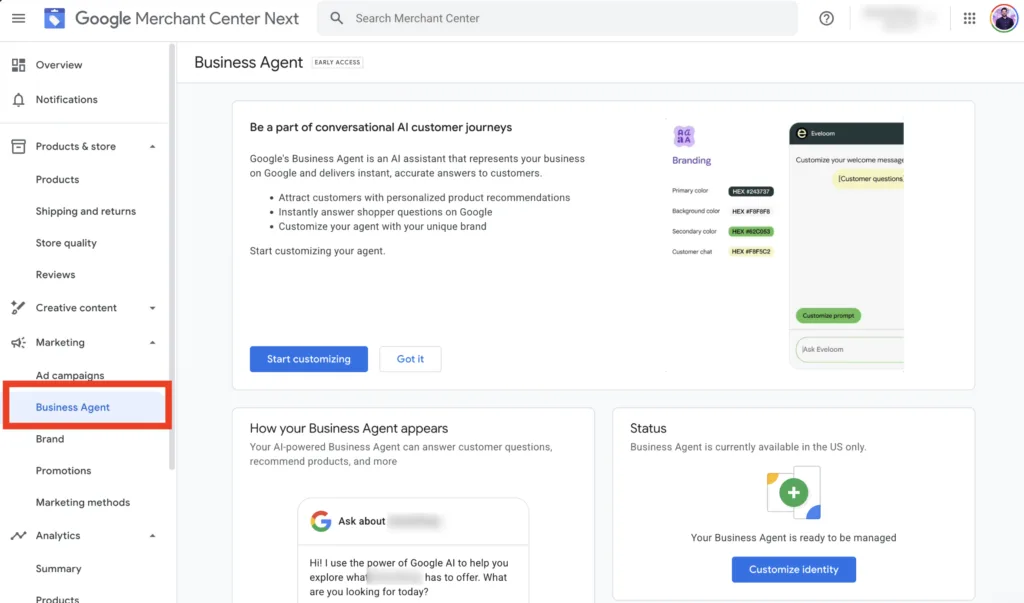Click the green plus status icon

pos(793,493)
